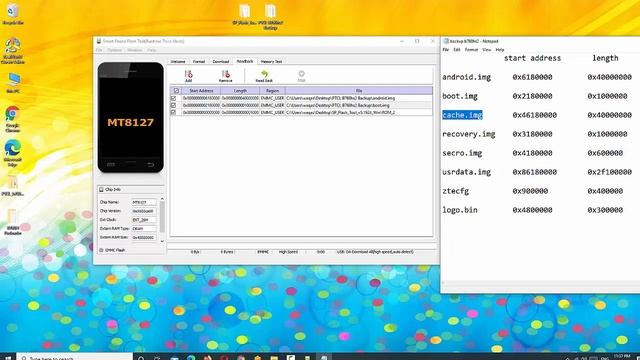This screenshot has width=640, height=360.
Task: Switch to the Readback tab
Action: click(x=245, y=61)
